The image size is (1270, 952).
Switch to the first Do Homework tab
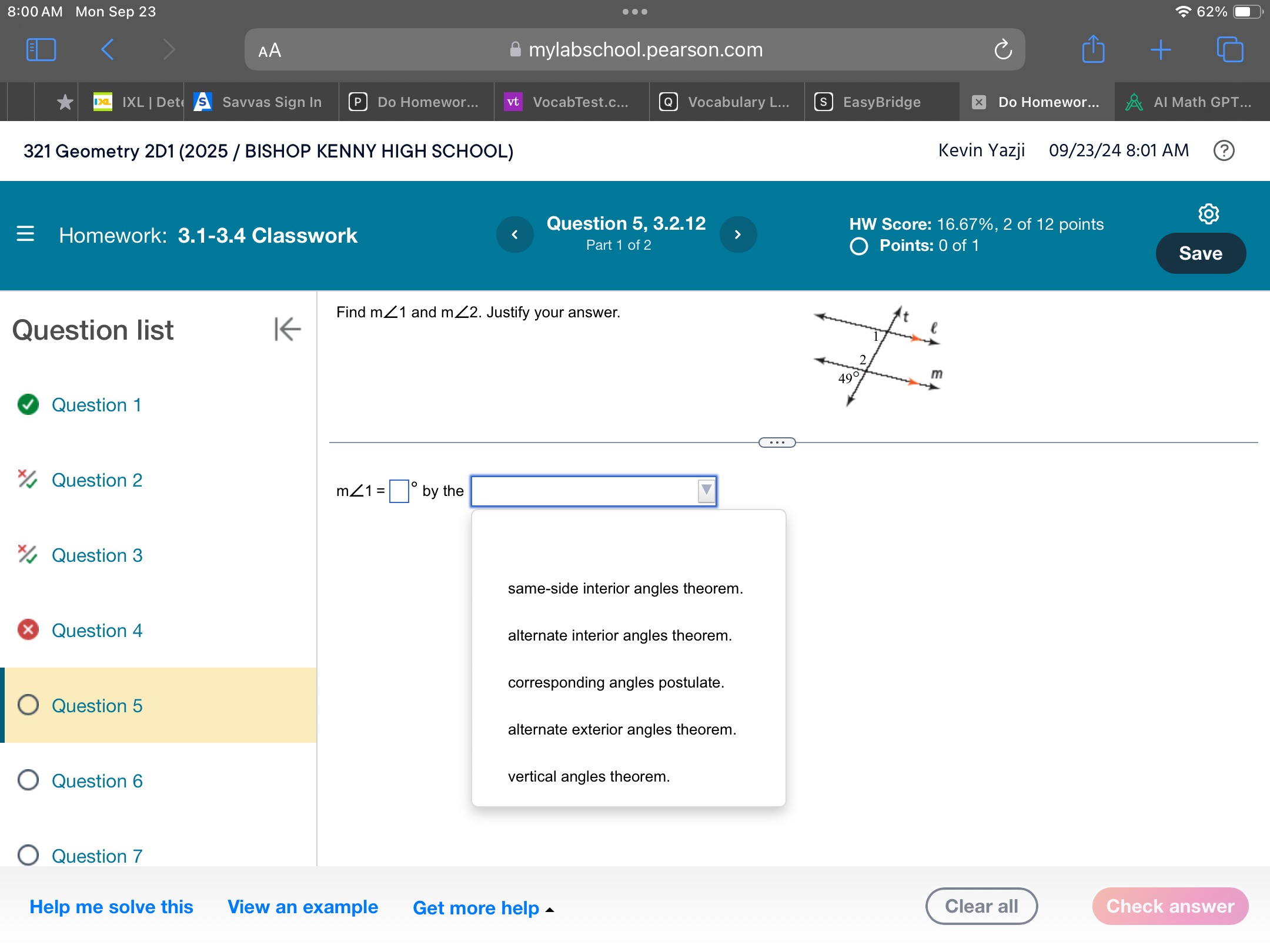[416, 102]
